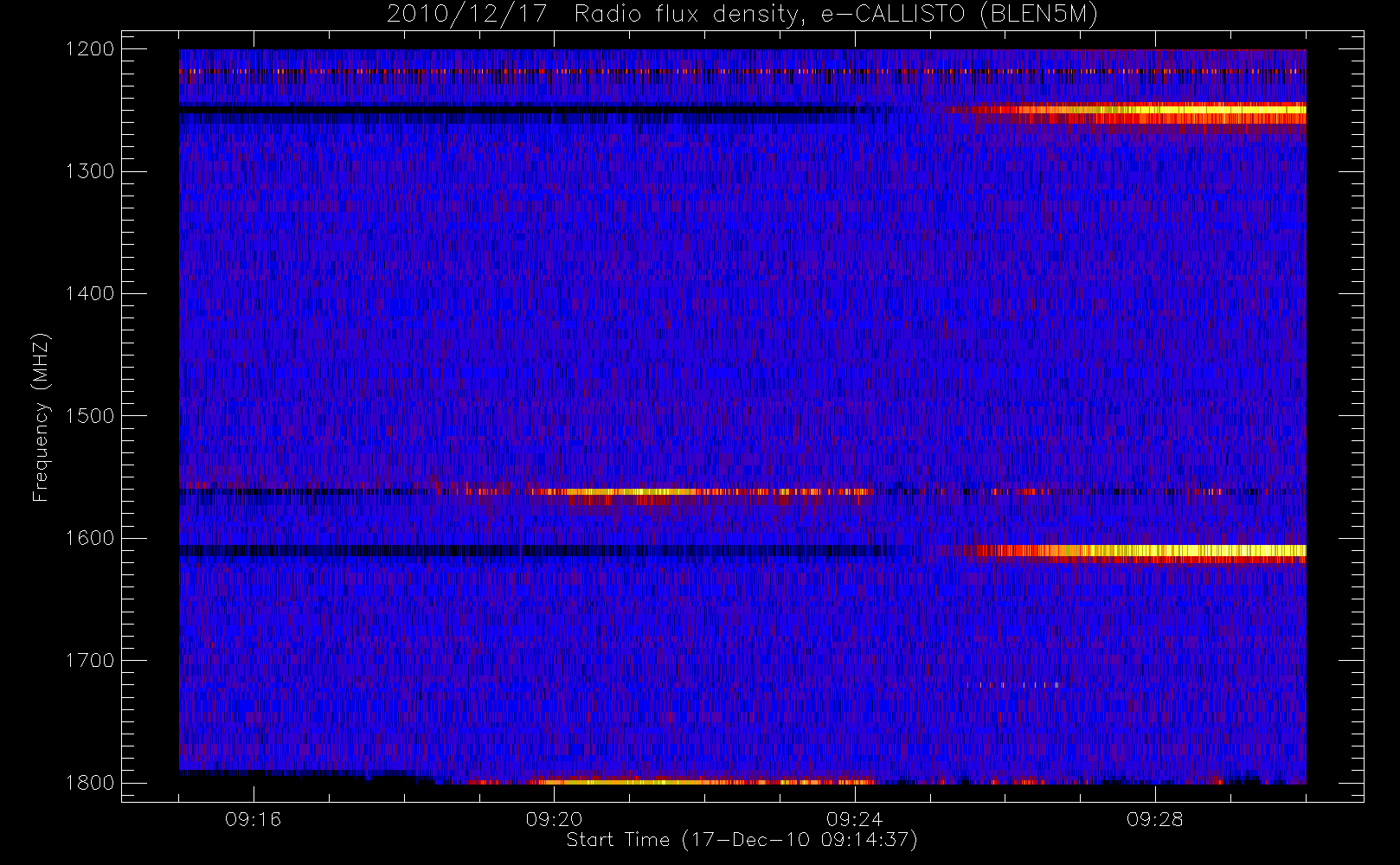Screen dimensions: 1400x865
Task: Click the 09:16 time tick label
Action: (254, 819)
